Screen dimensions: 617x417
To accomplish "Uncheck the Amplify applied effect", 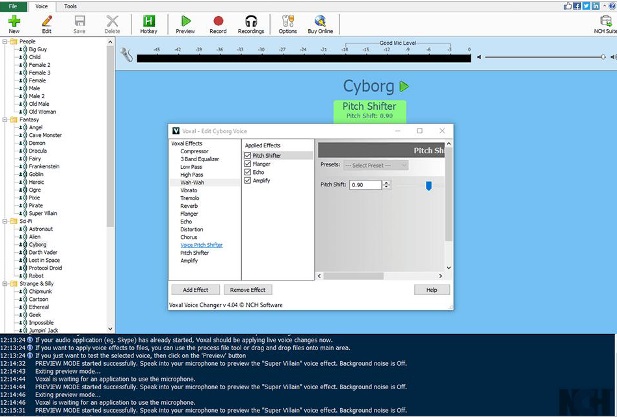I will coord(248,181).
